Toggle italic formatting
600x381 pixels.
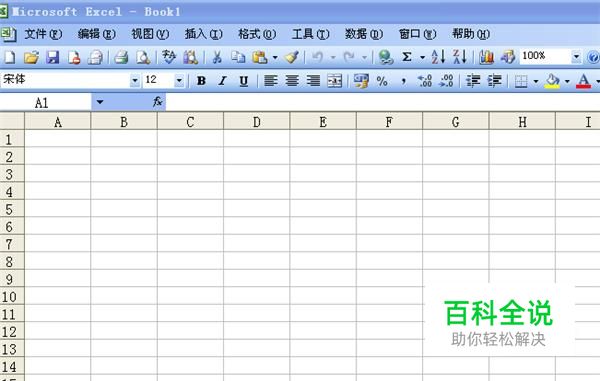coord(222,81)
